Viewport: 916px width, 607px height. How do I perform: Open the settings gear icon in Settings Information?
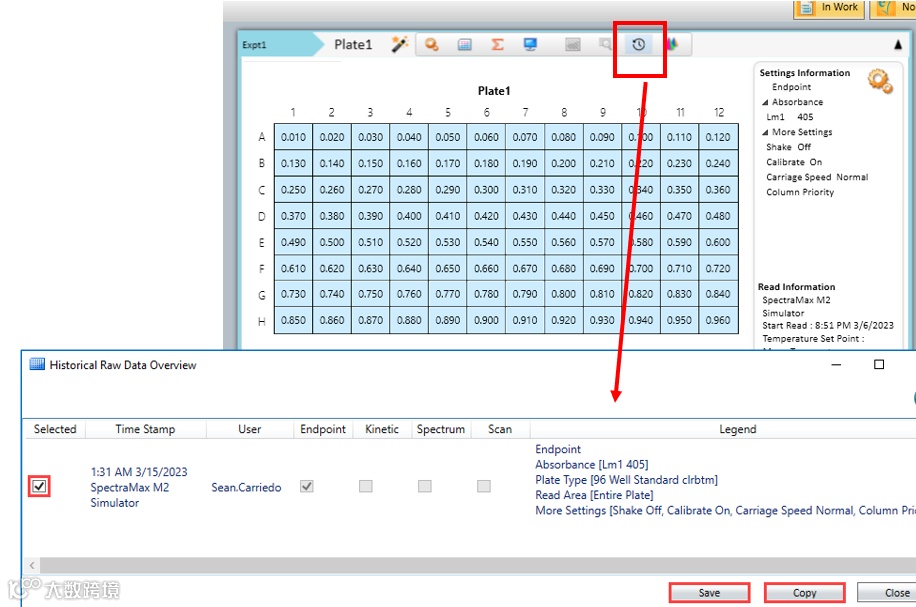[880, 81]
